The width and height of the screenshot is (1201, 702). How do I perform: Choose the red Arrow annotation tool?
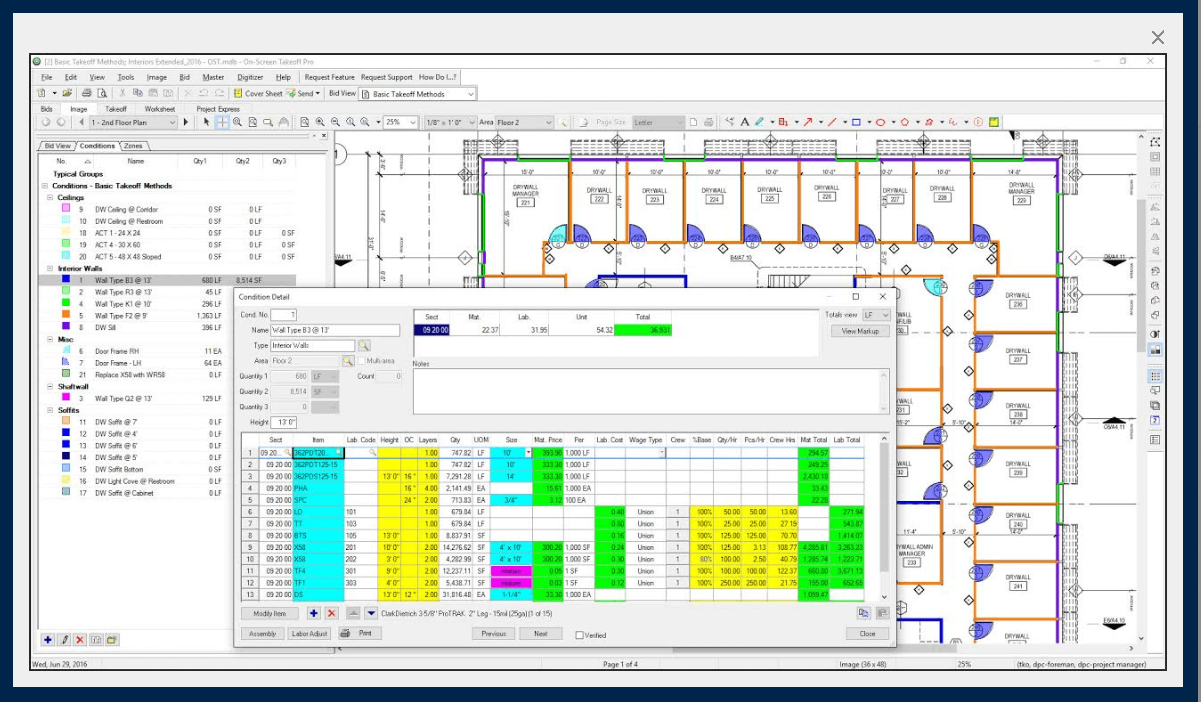click(x=808, y=122)
